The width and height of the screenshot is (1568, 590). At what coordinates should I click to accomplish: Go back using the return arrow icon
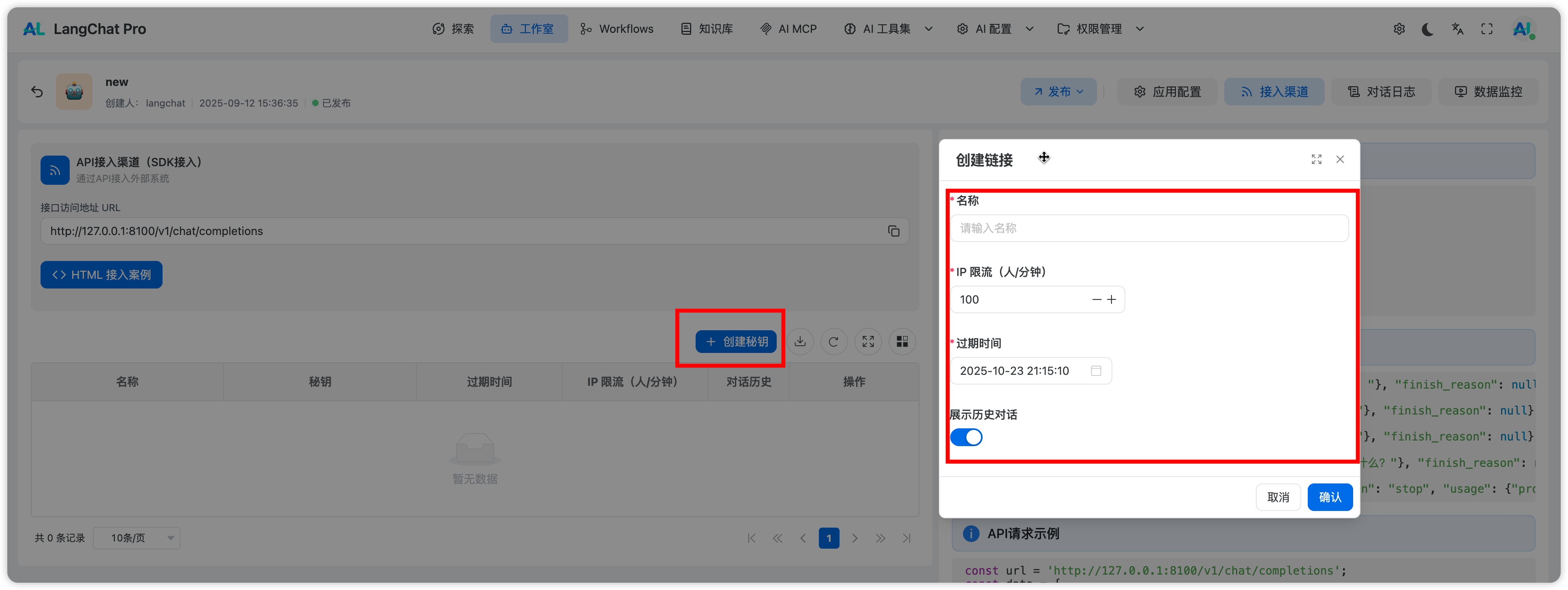[37, 92]
